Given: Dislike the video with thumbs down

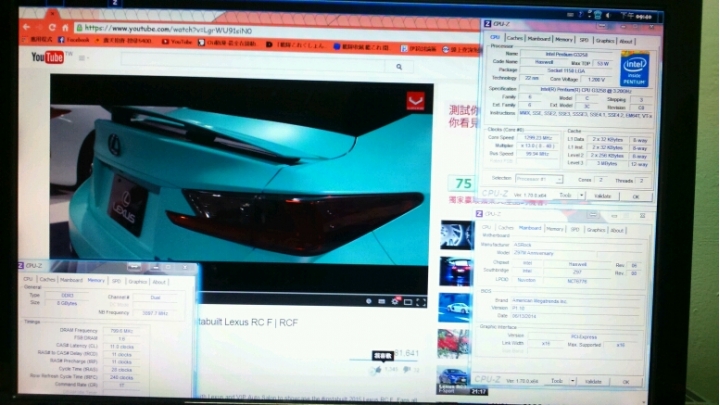Looking at the screenshot, I should (407, 369).
